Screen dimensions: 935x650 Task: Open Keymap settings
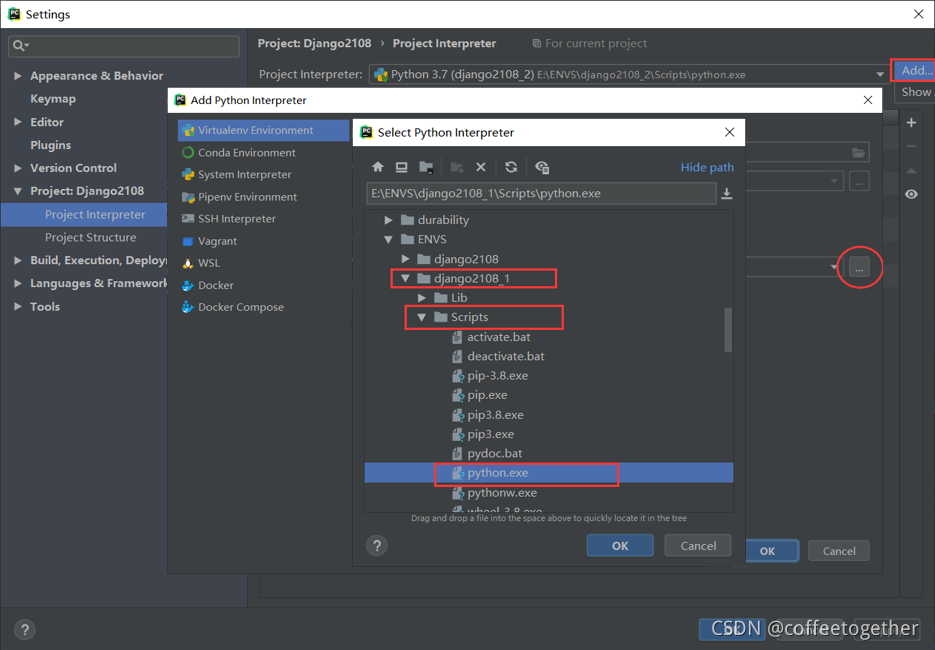[53, 99]
